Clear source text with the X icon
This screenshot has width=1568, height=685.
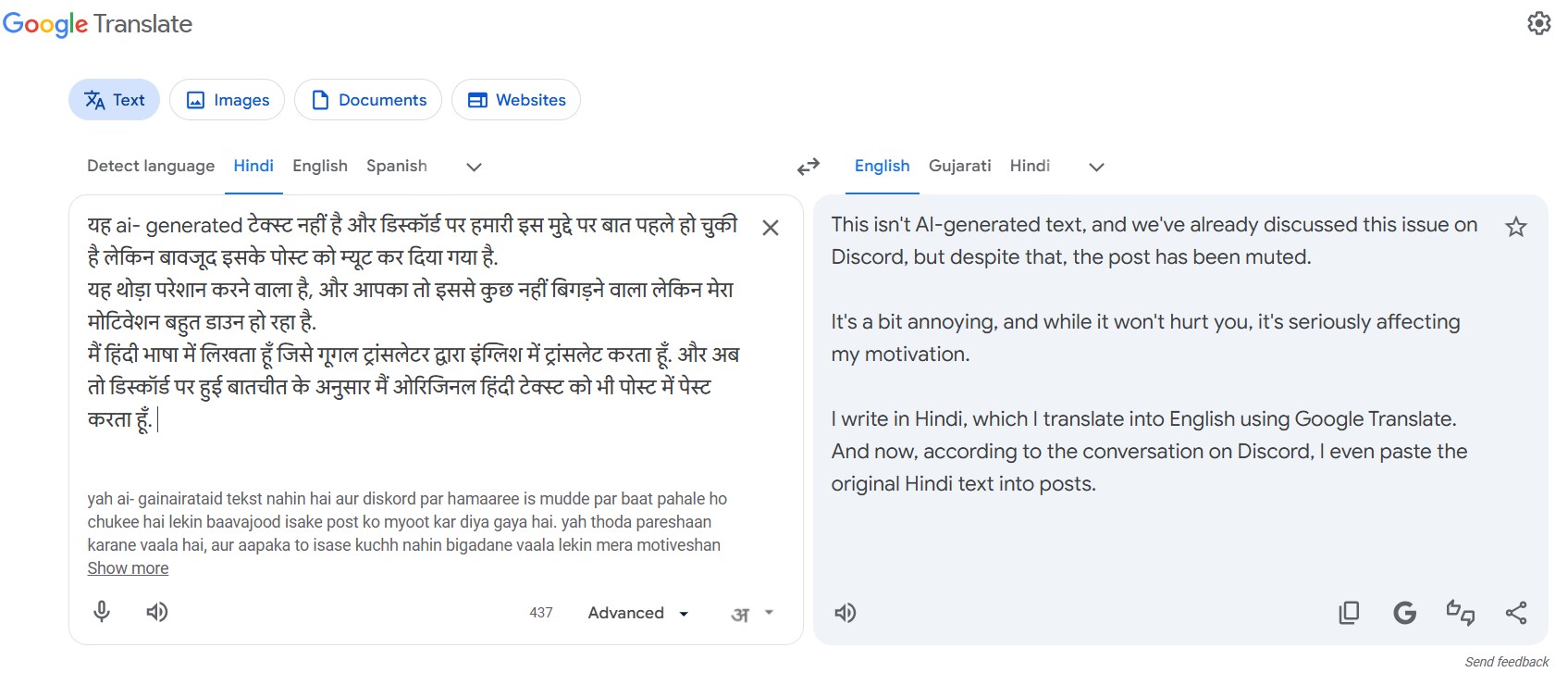click(x=770, y=228)
